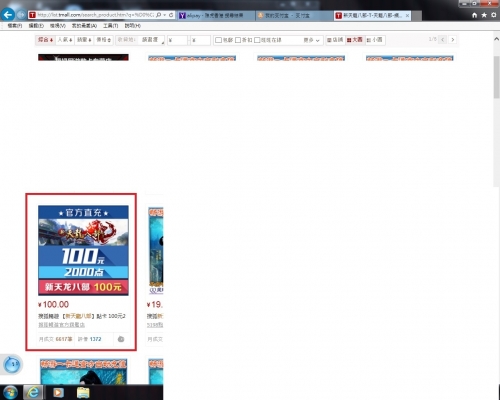
Task: Tick the 折扣 discount checkbox
Action: click(x=238, y=40)
